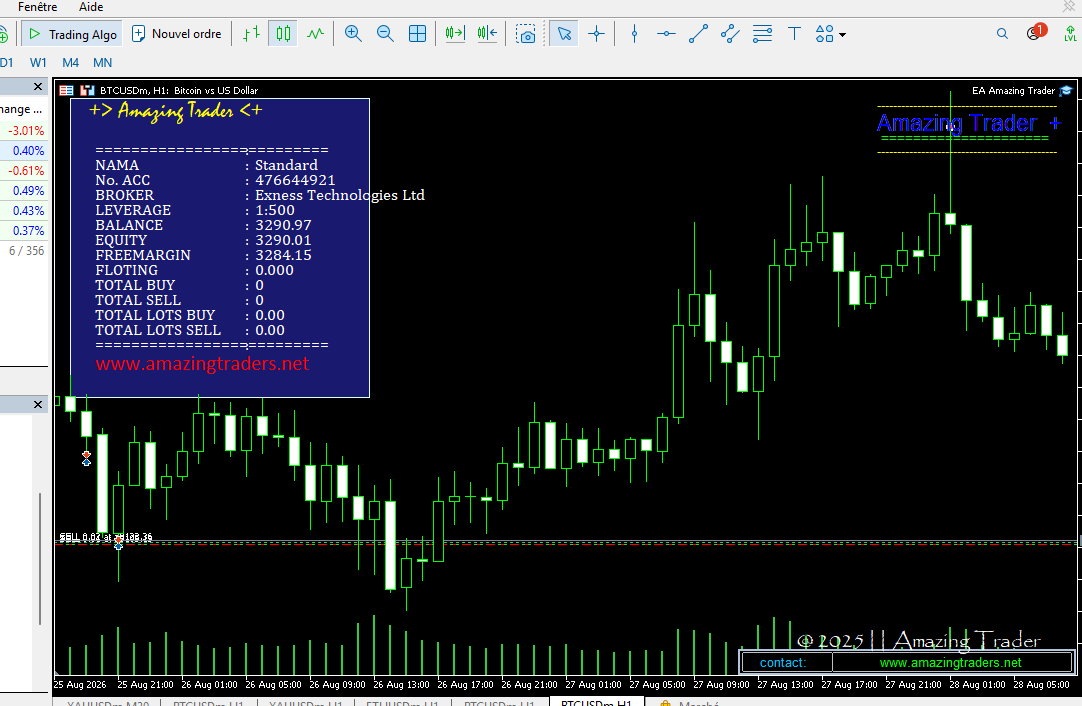Click the 6 / 356 symbol counter
Screen dimensions: 1082x706
pos(26,251)
